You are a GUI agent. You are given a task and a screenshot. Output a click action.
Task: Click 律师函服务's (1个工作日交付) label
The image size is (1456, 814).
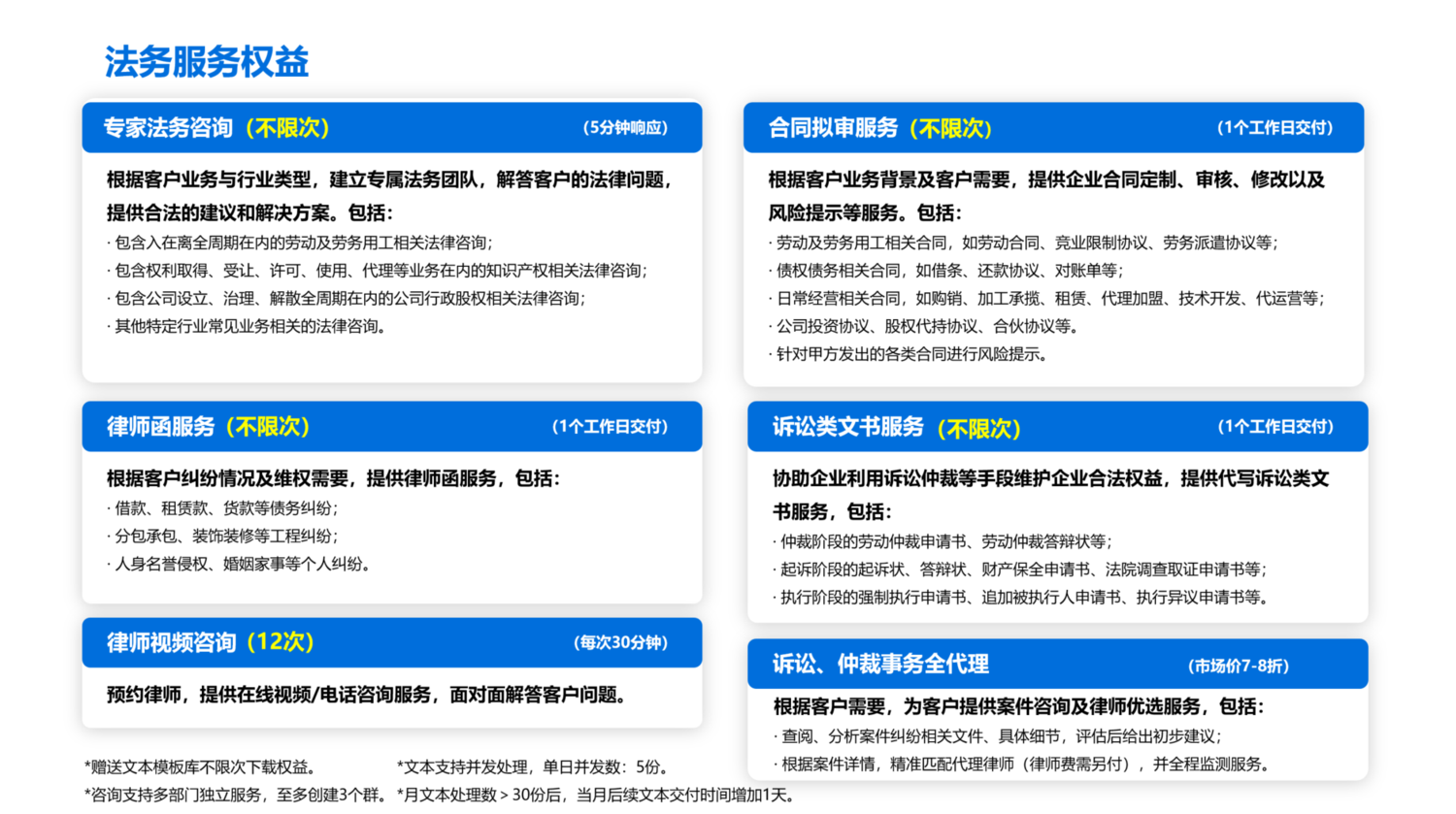pos(610,427)
